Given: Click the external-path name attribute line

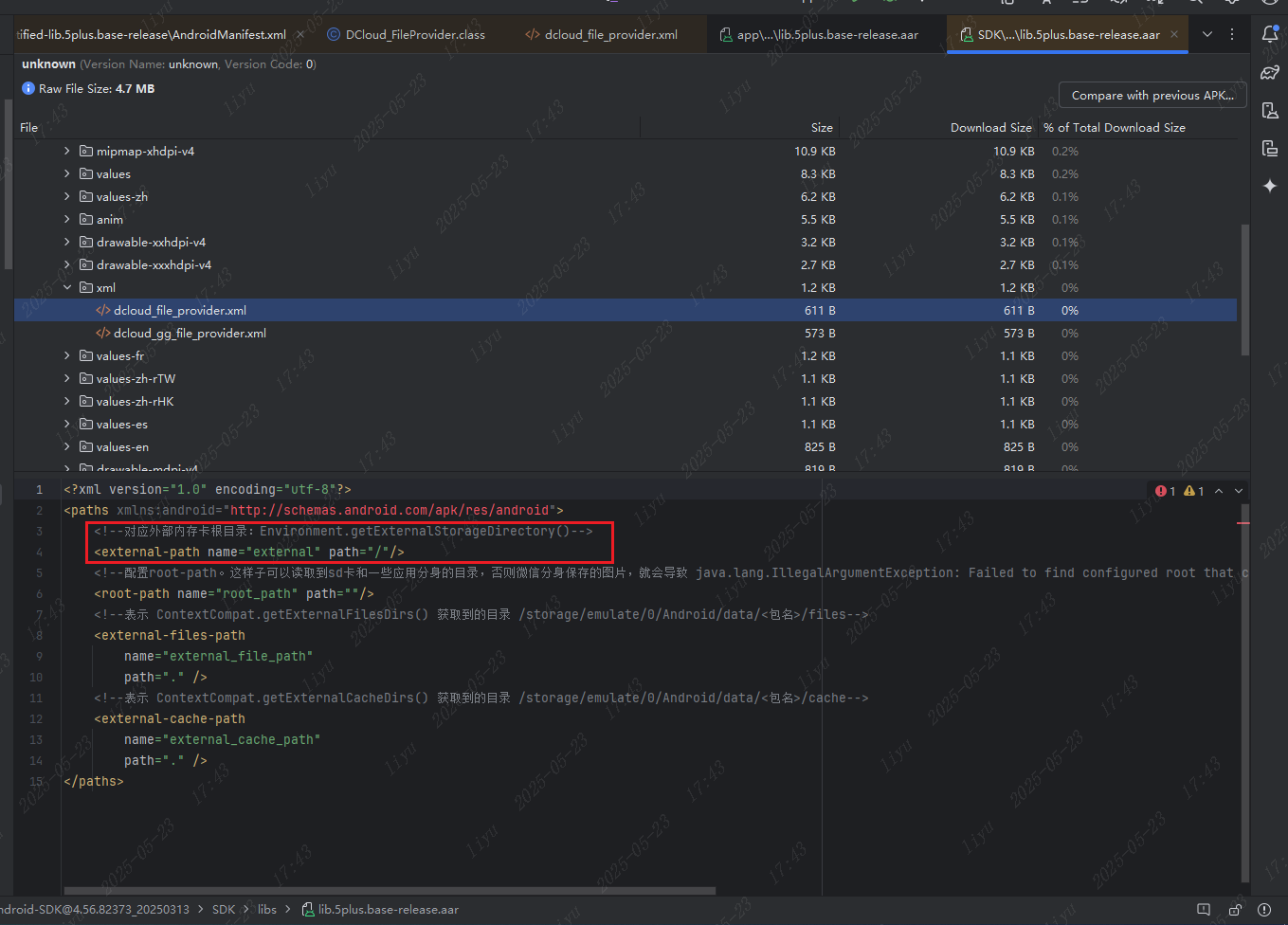Looking at the screenshot, I should pyautogui.click(x=249, y=553).
